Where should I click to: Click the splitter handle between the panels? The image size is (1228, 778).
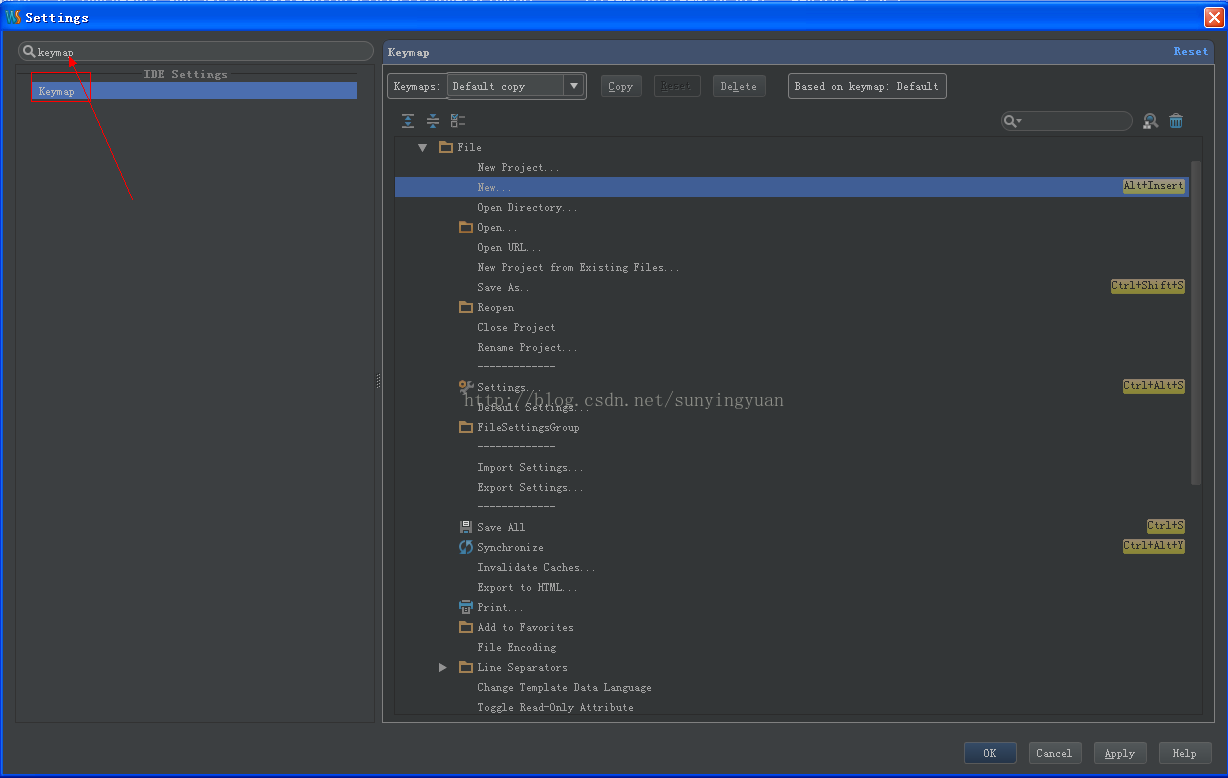[x=378, y=381]
